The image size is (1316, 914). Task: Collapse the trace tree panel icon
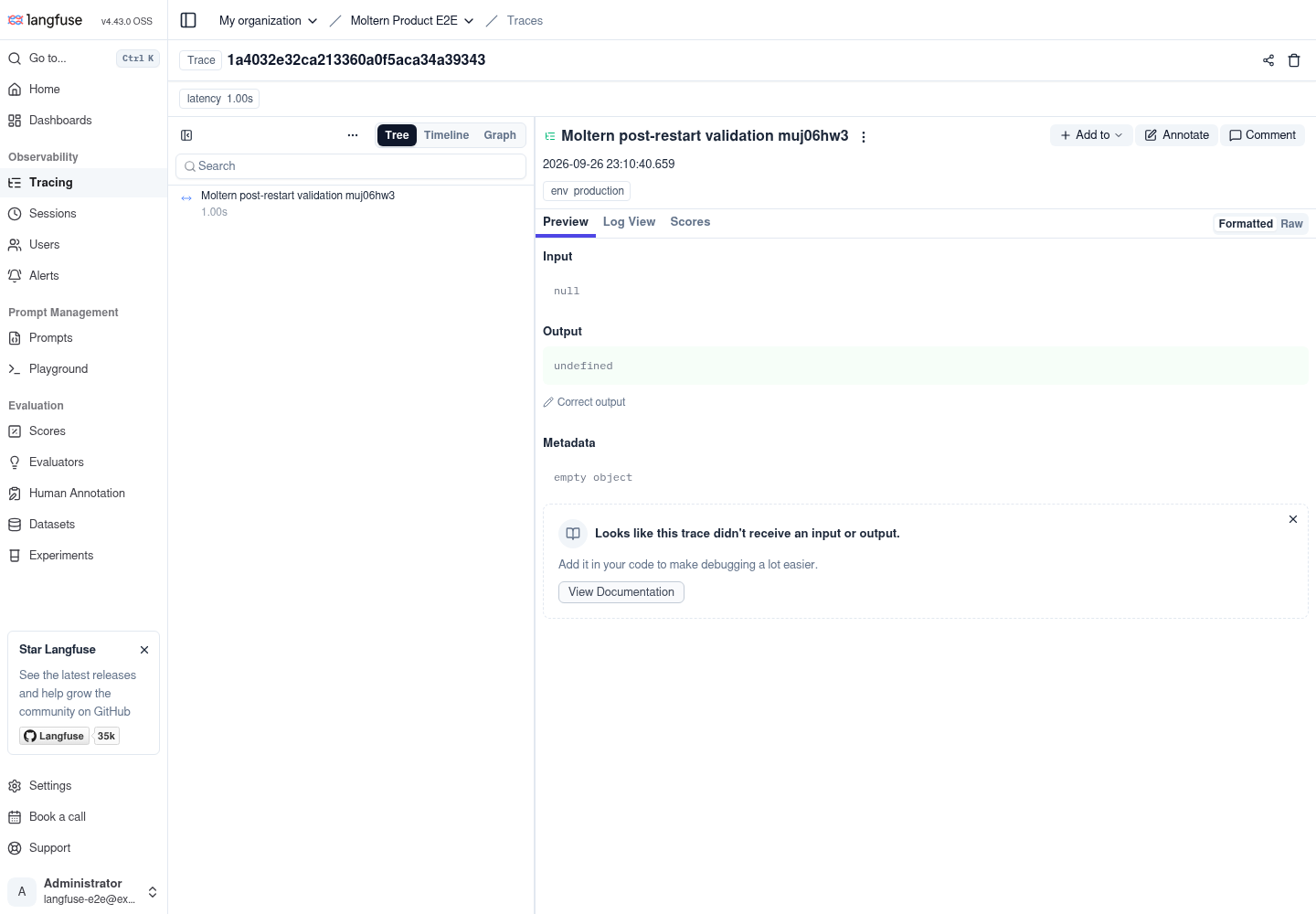tap(186, 135)
